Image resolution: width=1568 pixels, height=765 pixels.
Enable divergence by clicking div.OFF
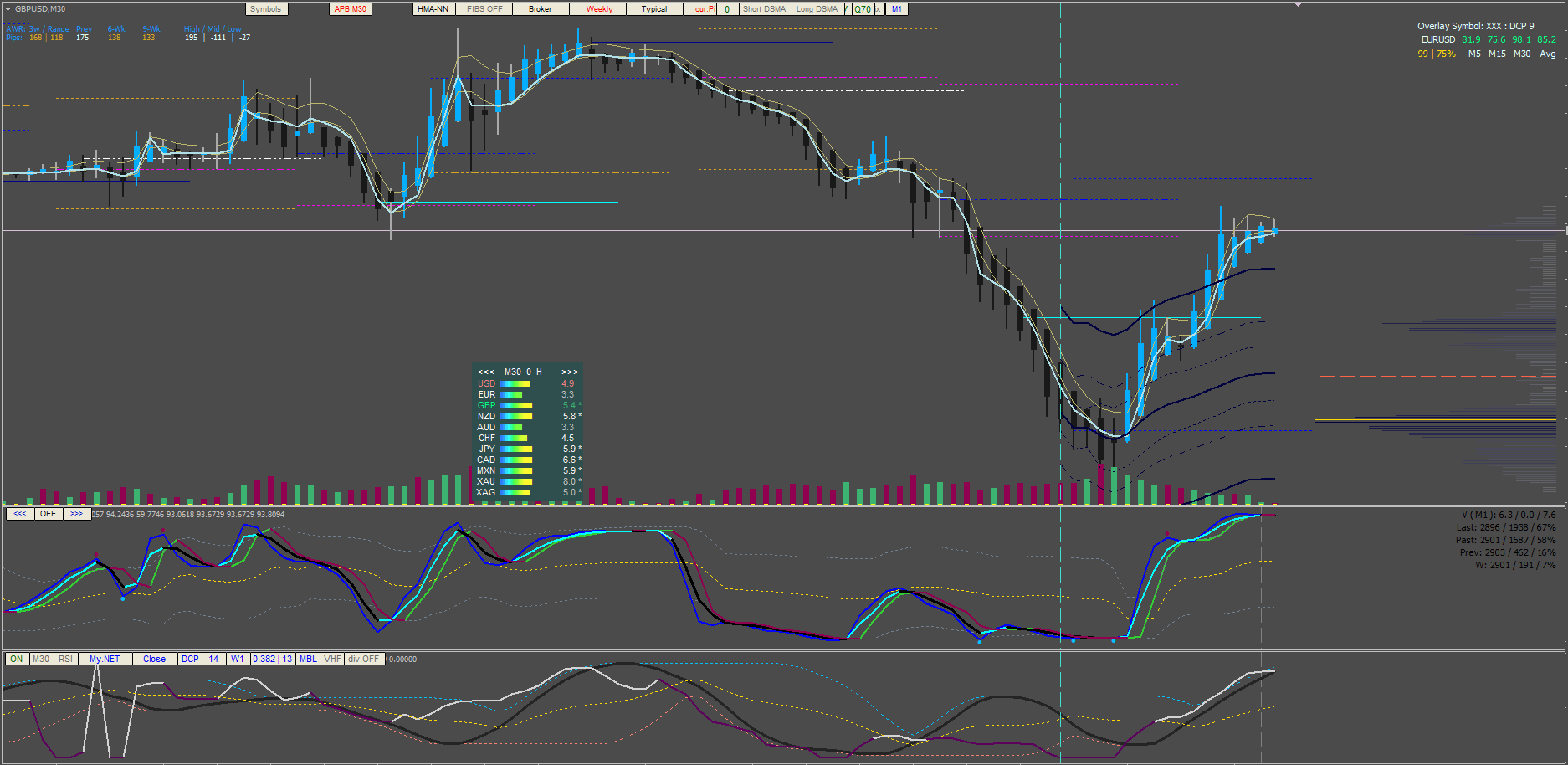(364, 659)
